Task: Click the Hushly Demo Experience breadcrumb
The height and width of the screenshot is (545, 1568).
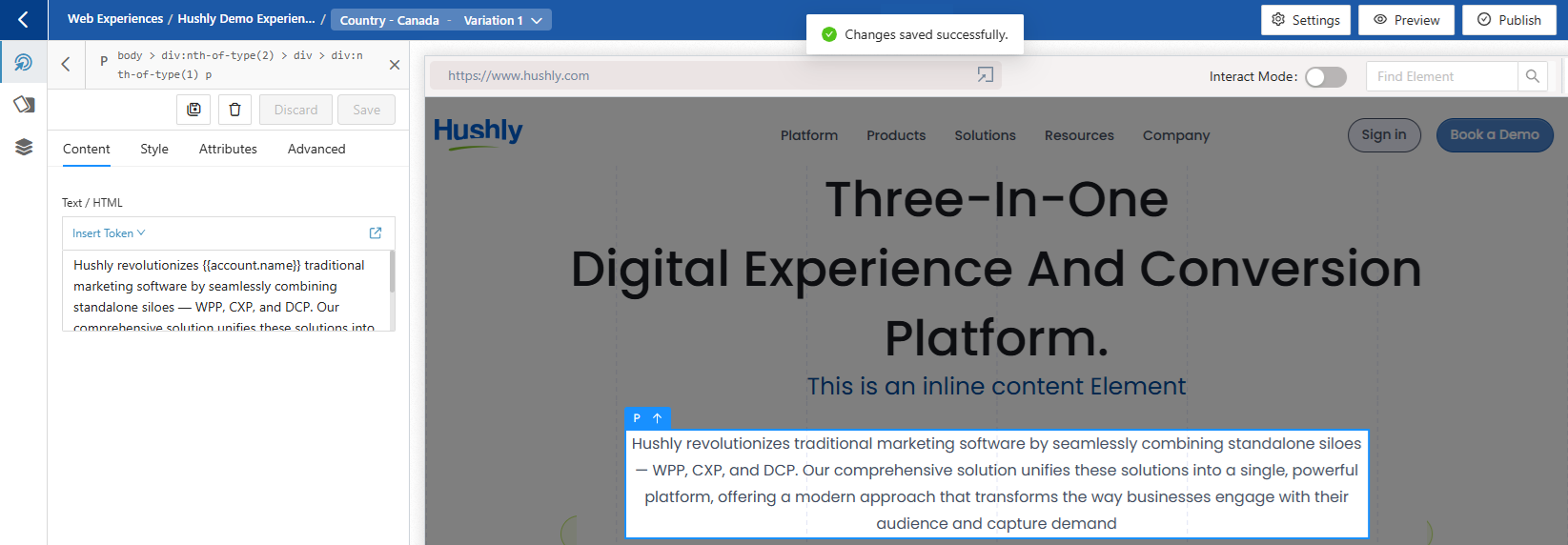Action: 246,19
